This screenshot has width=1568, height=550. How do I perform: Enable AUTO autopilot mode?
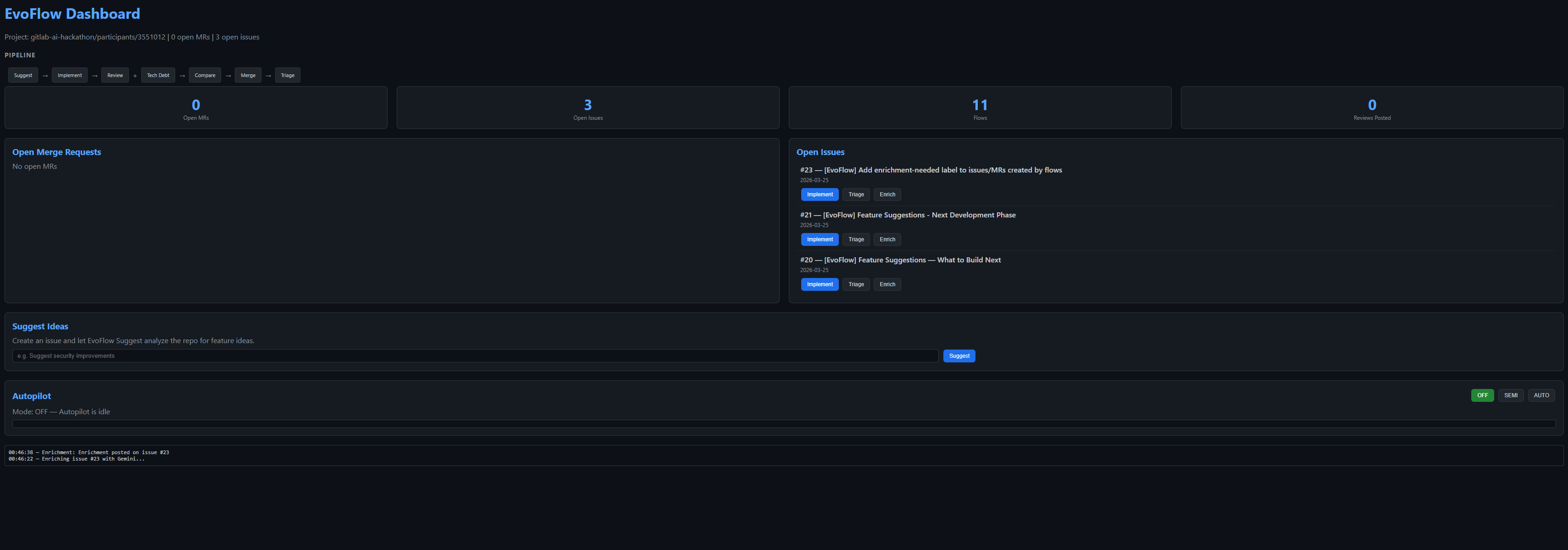click(1541, 395)
